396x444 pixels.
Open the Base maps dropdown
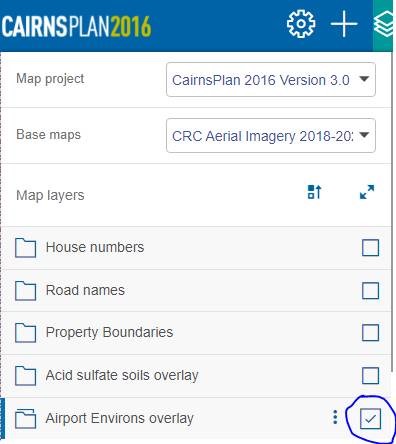tap(271, 136)
